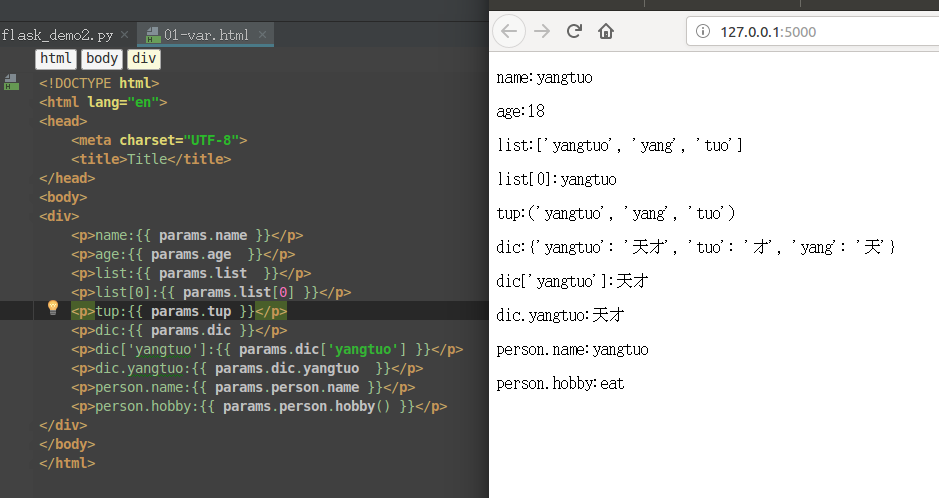Click the params.person.hobby() code line
Image resolution: width=939 pixels, height=498 pixels.
coord(259,406)
